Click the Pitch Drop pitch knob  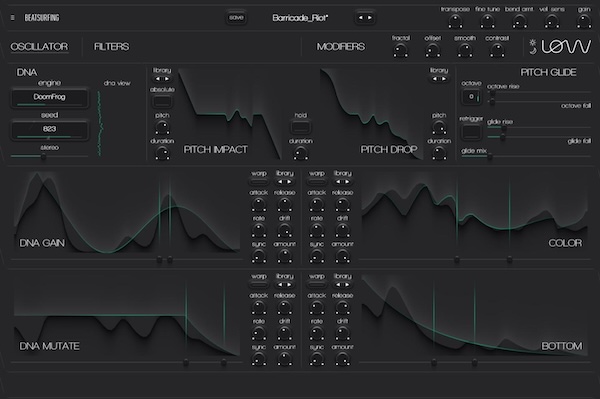point(439,127)
